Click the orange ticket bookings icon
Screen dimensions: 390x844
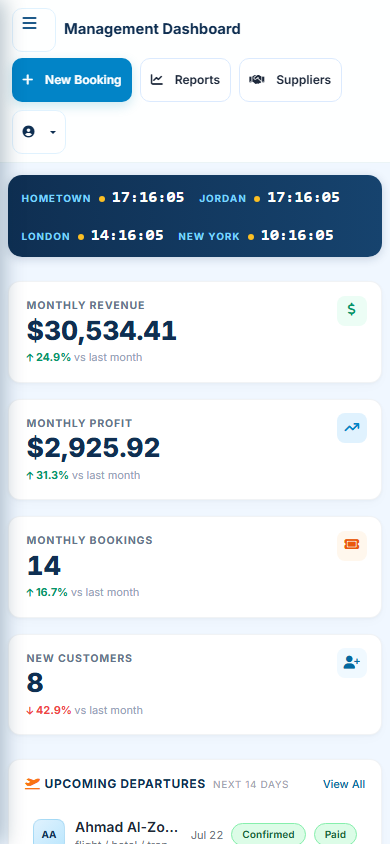(352, 545)
